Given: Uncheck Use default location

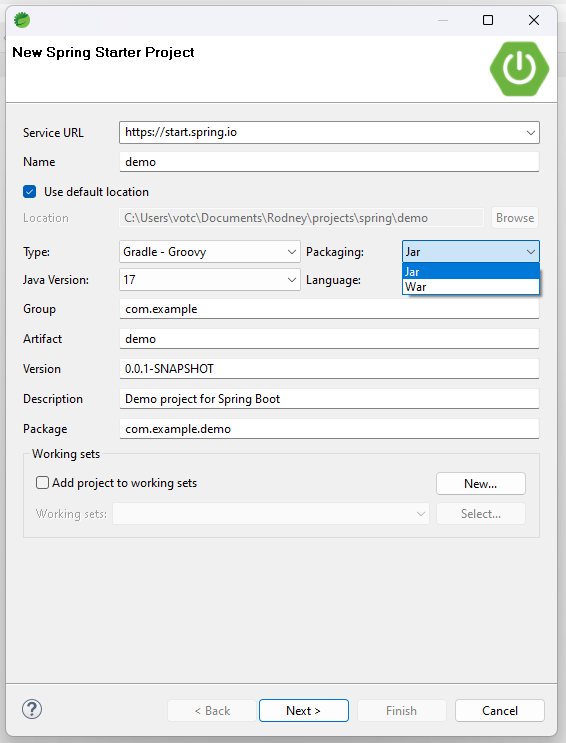Looking at the screenshot, I should click(x=29, y=191).
